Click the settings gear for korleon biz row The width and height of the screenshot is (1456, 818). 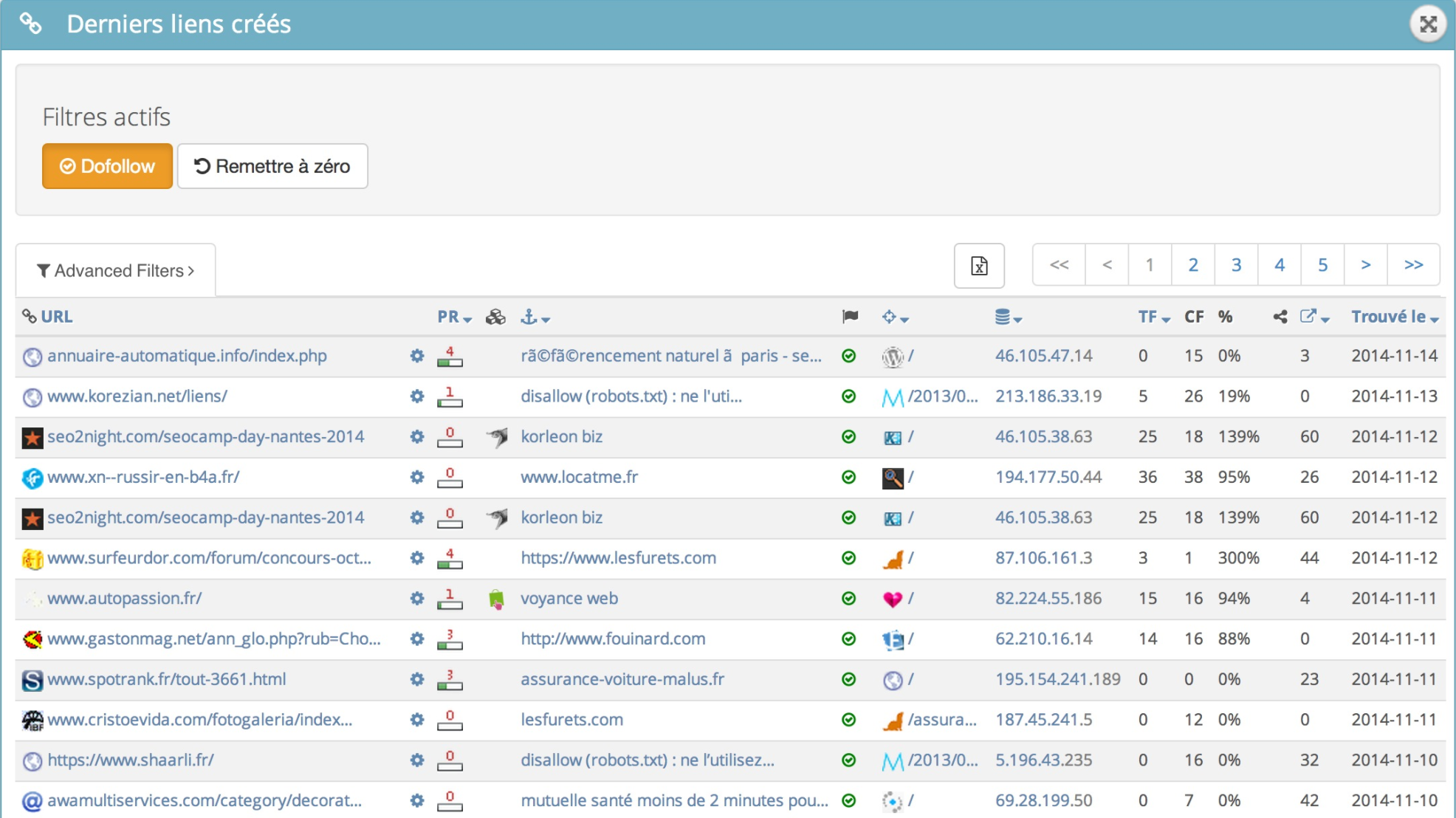(x=417, y=436)
